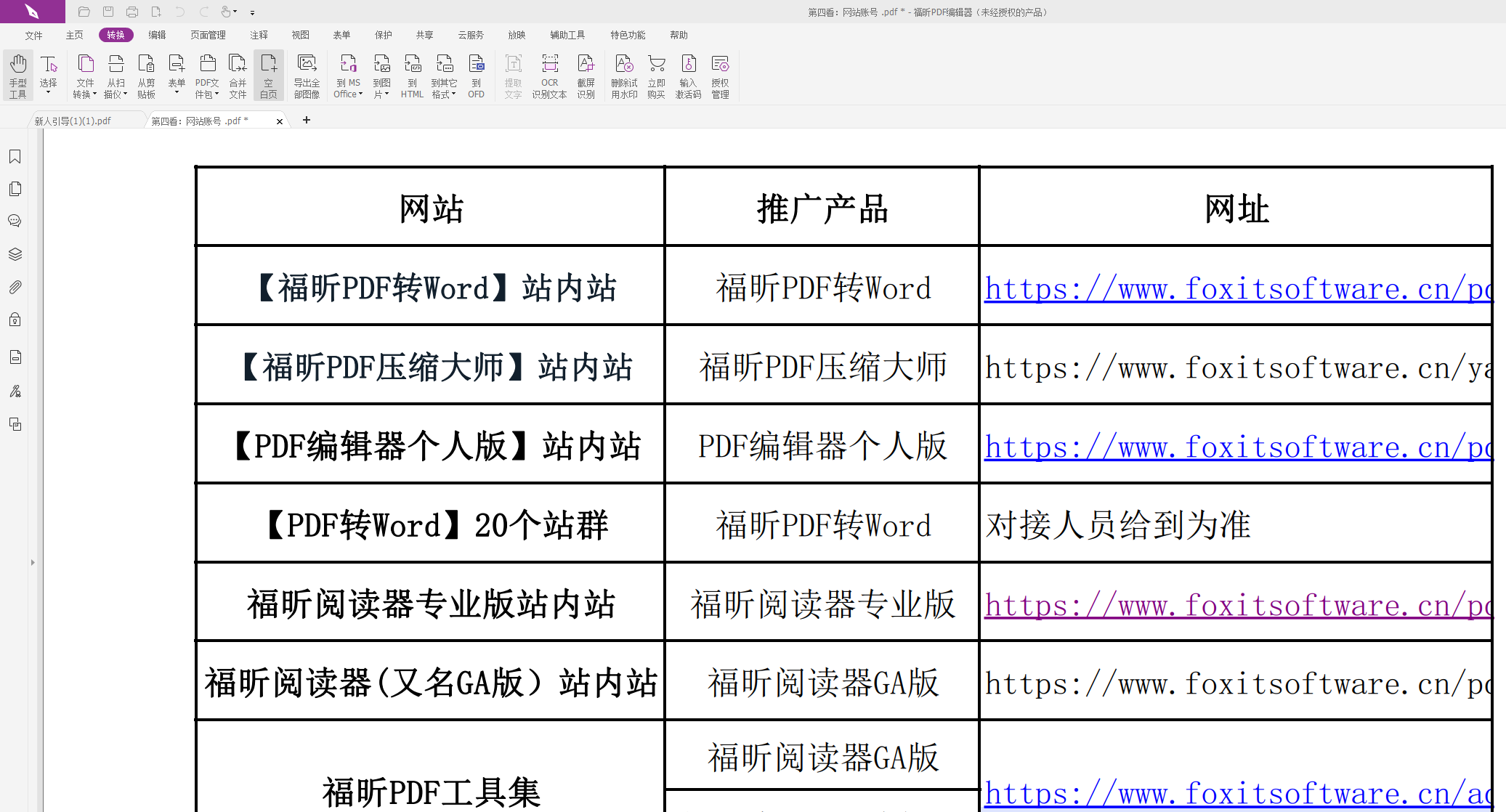Convert the document to HTML

click(x=411, y=75)
